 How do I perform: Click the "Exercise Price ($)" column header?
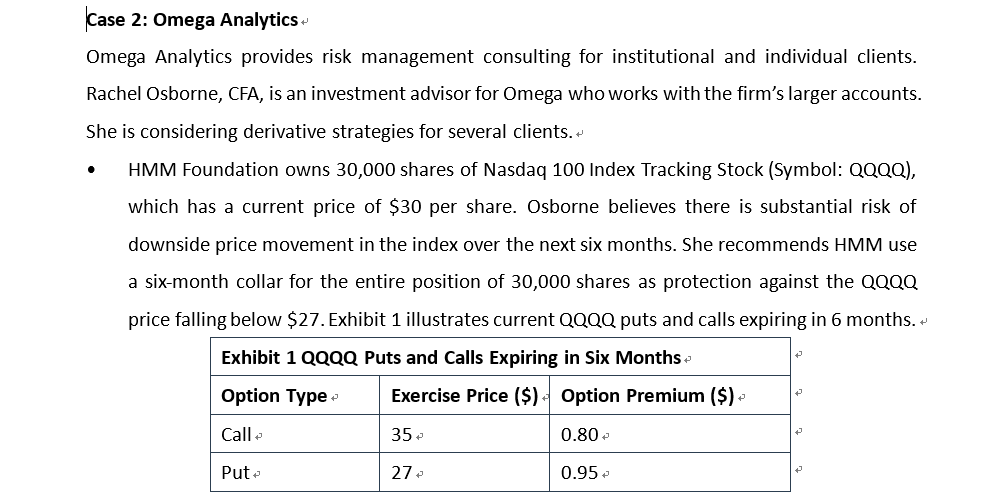coord(464,395)
